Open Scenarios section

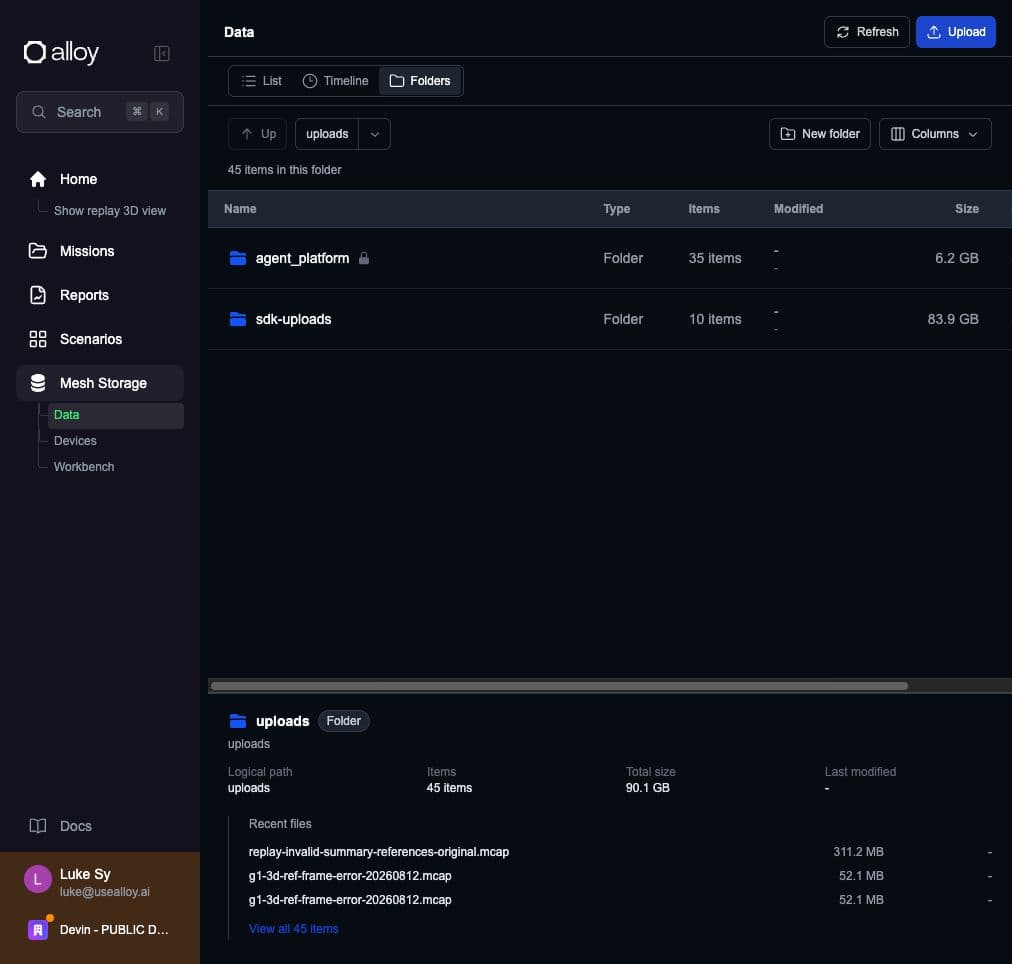100,339
